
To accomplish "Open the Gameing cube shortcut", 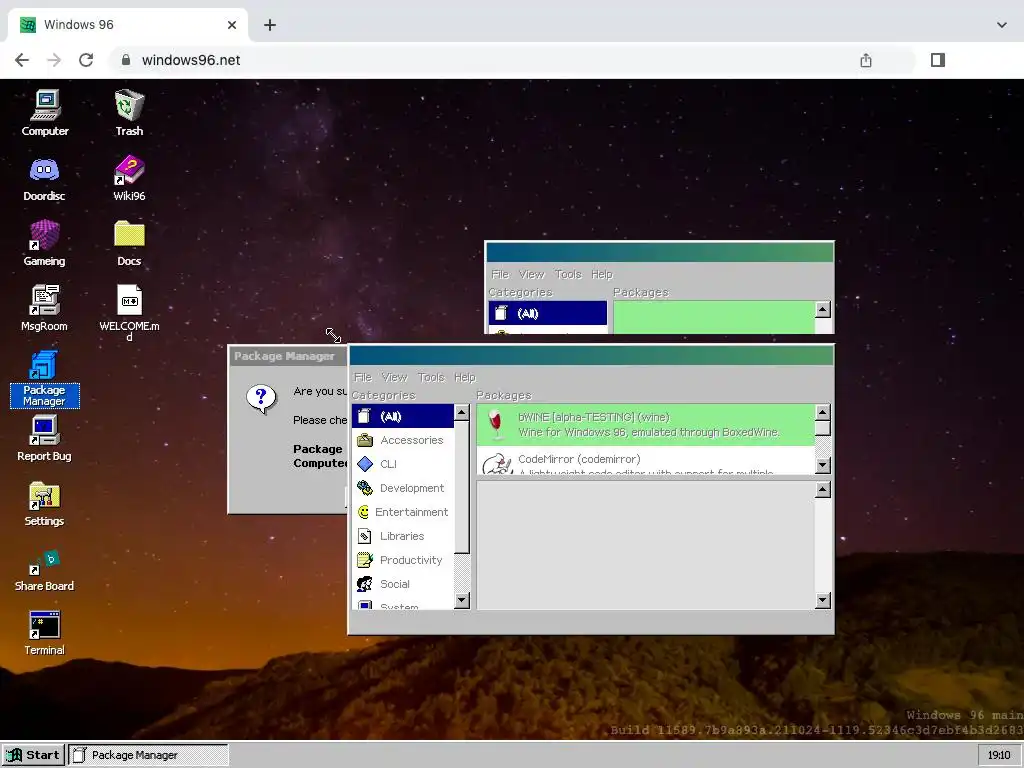I will pos(44,243).
